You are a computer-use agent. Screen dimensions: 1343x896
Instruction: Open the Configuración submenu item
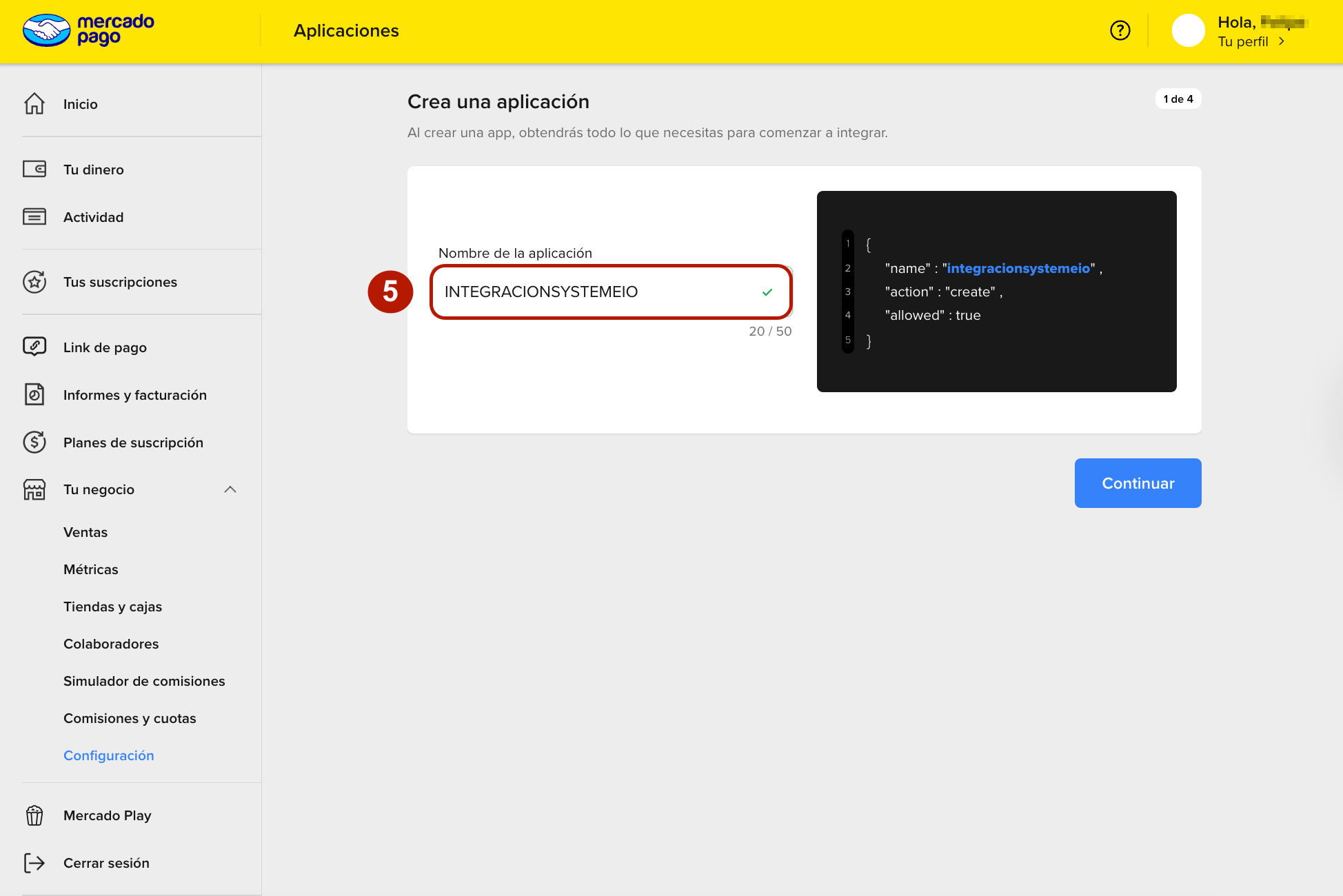(x=109, y=755)
